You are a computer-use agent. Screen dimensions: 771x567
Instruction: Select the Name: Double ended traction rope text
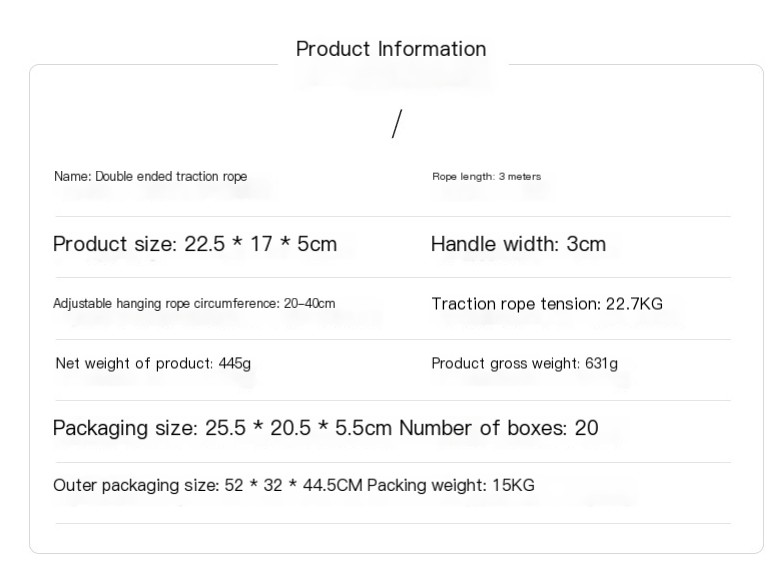(x=150, y=177)
